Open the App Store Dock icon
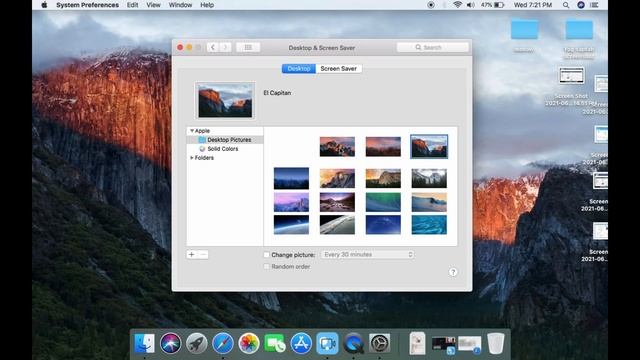640x360 pixels. (x=301, y=343)
